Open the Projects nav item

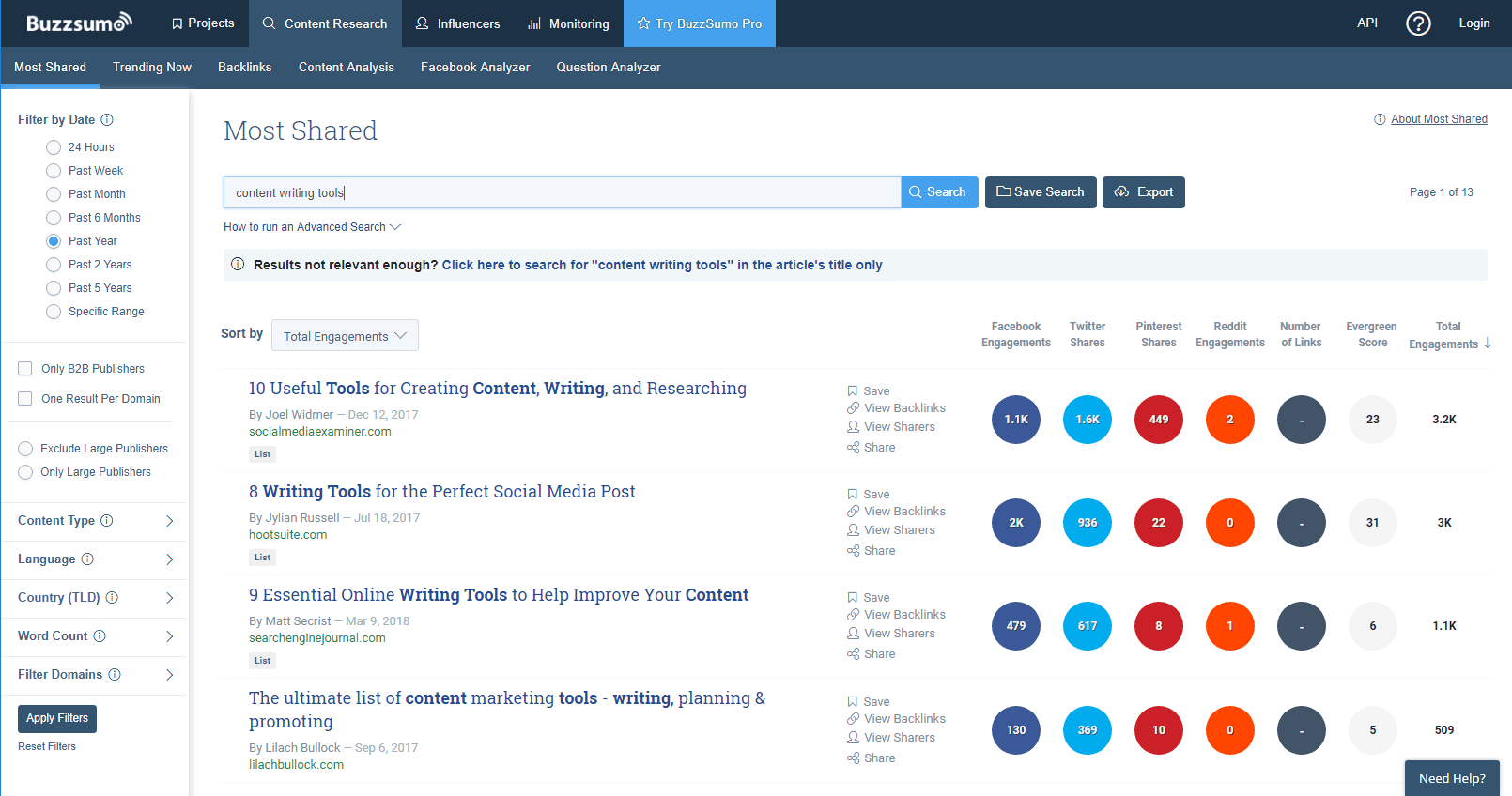203,23
